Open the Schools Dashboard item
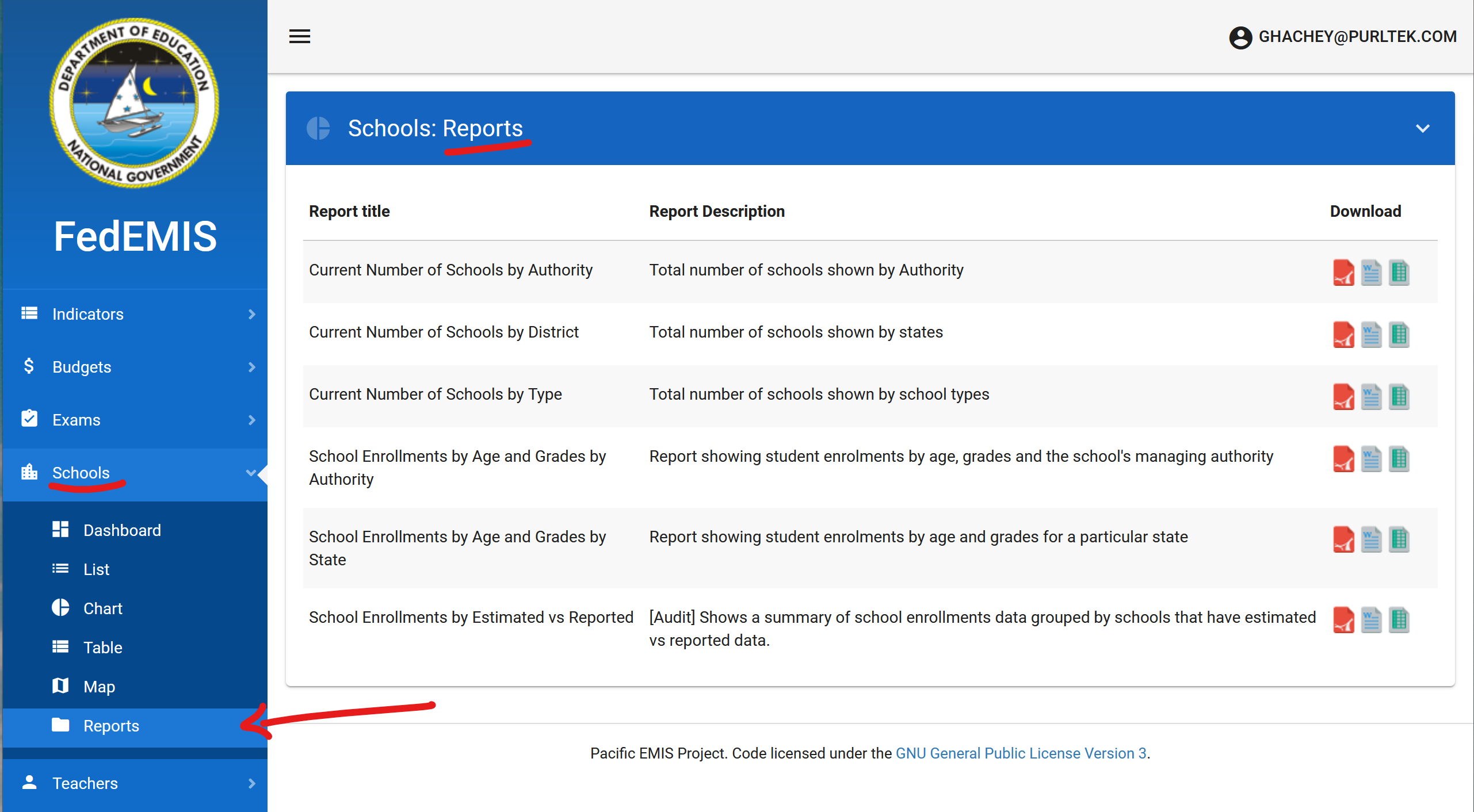1474x812 pixels. 121,530
